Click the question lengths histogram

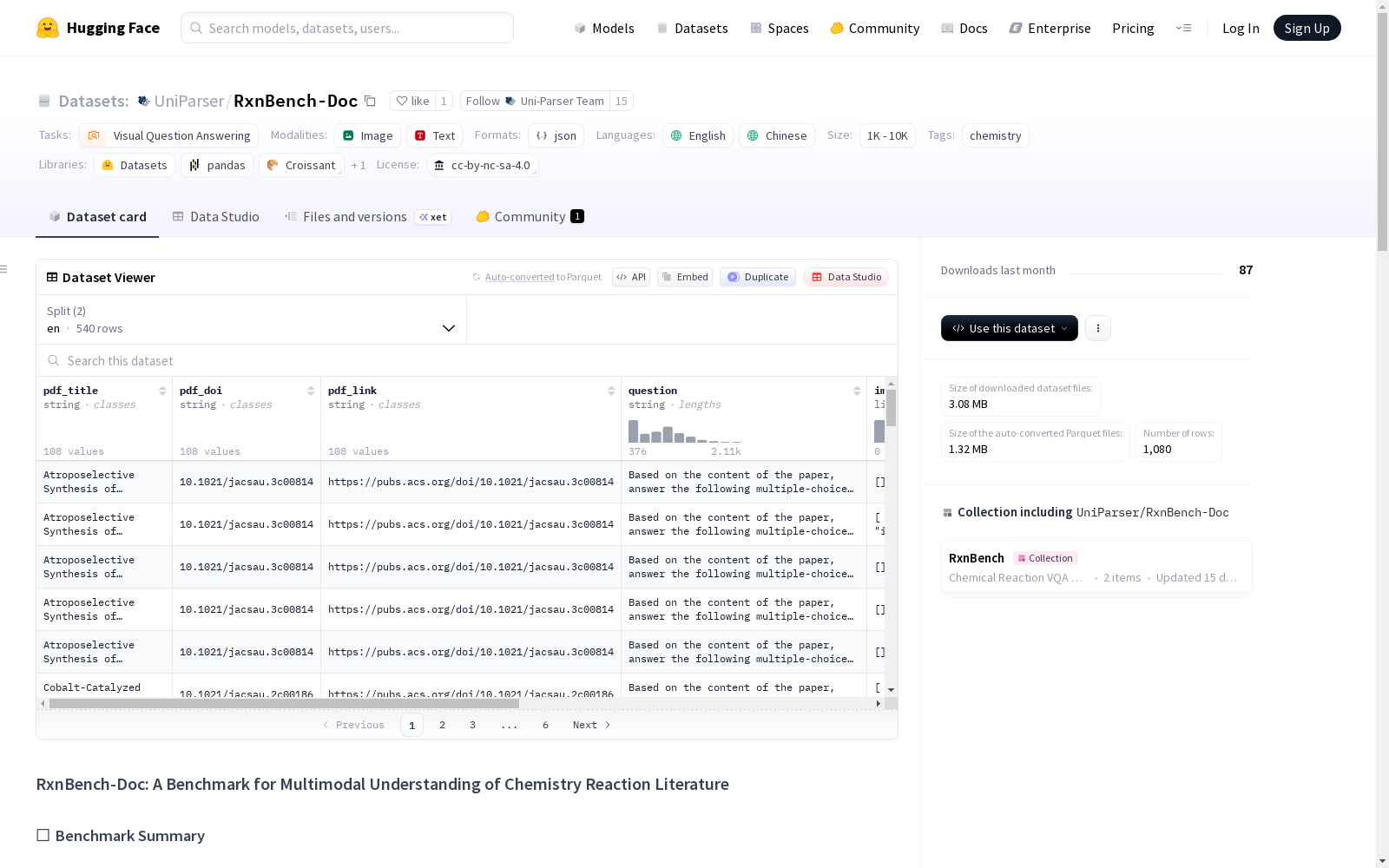685,431
